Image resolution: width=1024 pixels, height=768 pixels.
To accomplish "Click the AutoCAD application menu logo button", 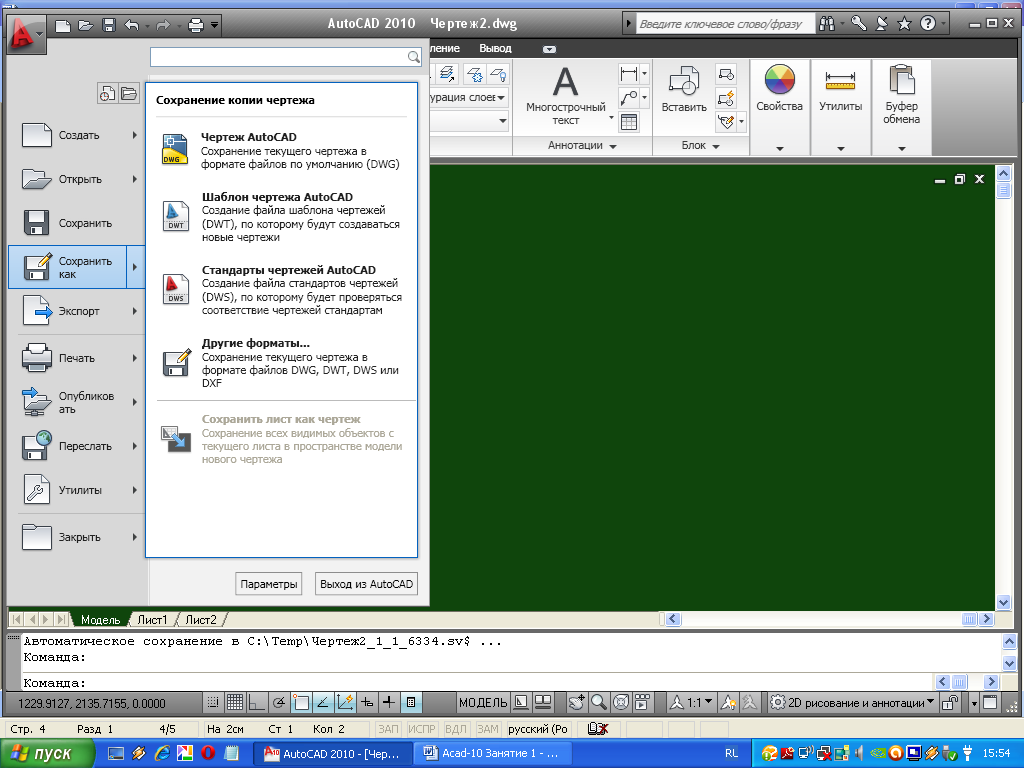I will click(25, 33).
